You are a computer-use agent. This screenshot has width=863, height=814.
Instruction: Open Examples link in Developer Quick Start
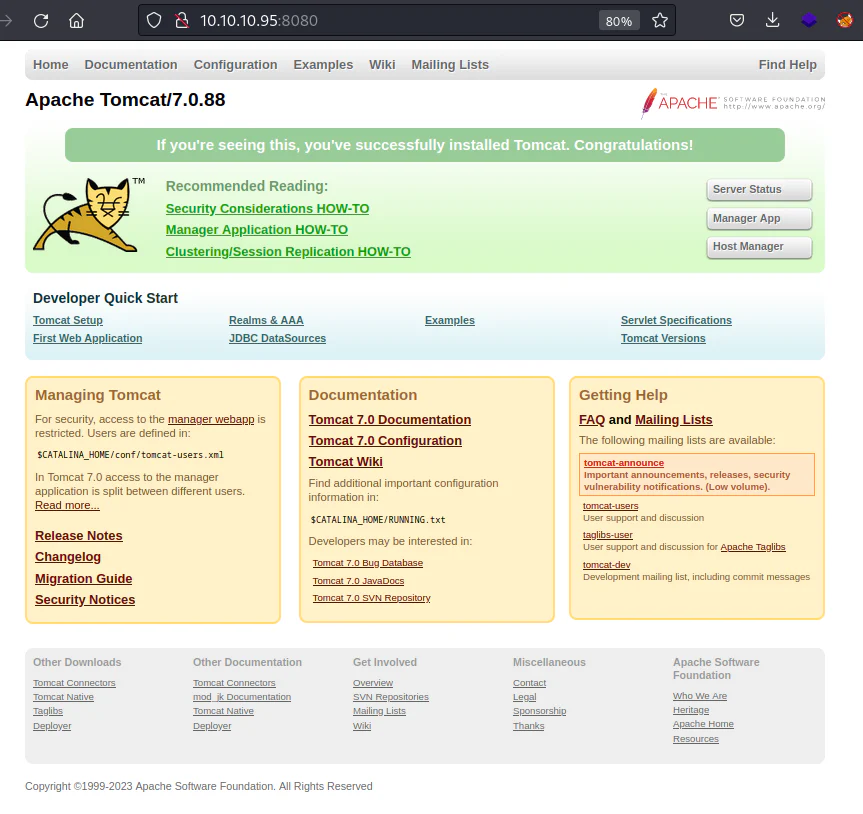pos(450,320)
